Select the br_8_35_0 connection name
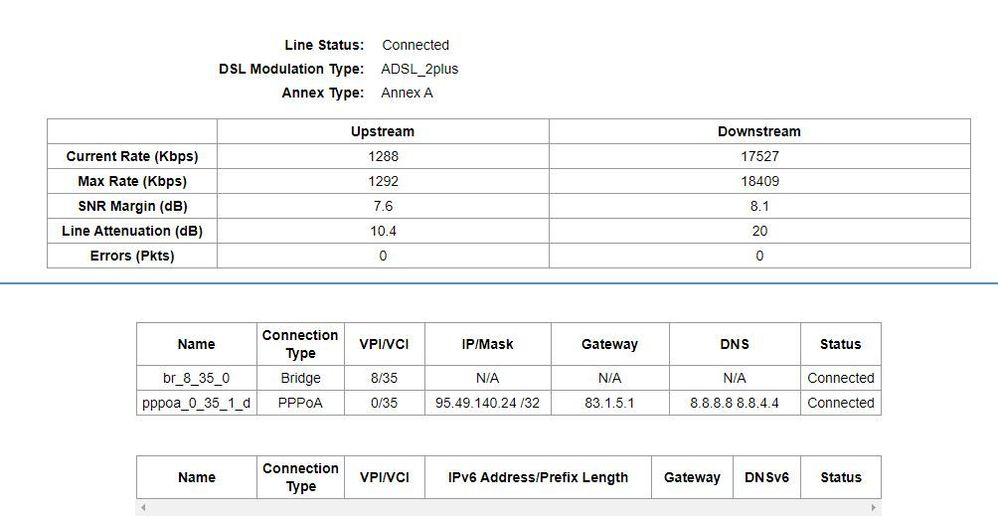 point(196,378)
